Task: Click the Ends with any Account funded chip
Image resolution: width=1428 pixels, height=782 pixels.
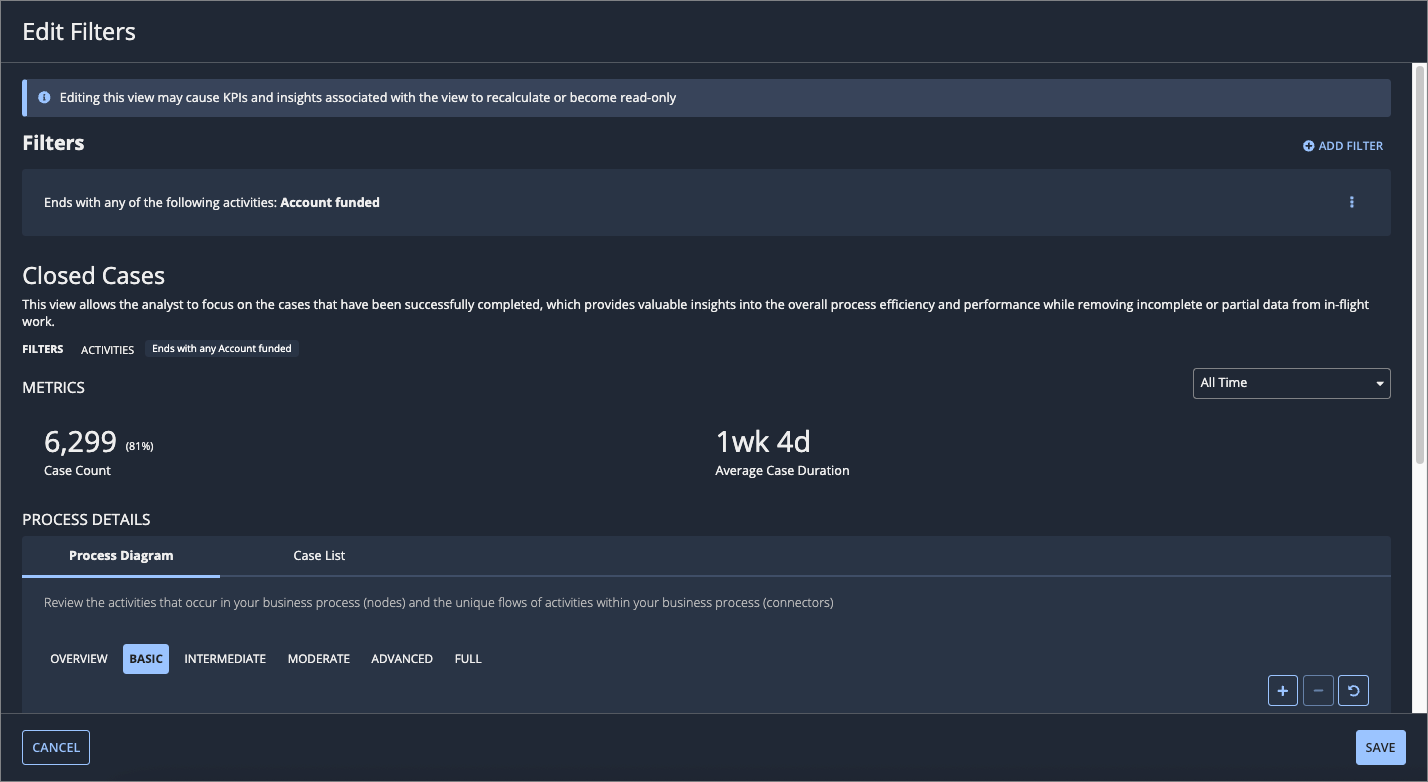Action: click(222, 349)
